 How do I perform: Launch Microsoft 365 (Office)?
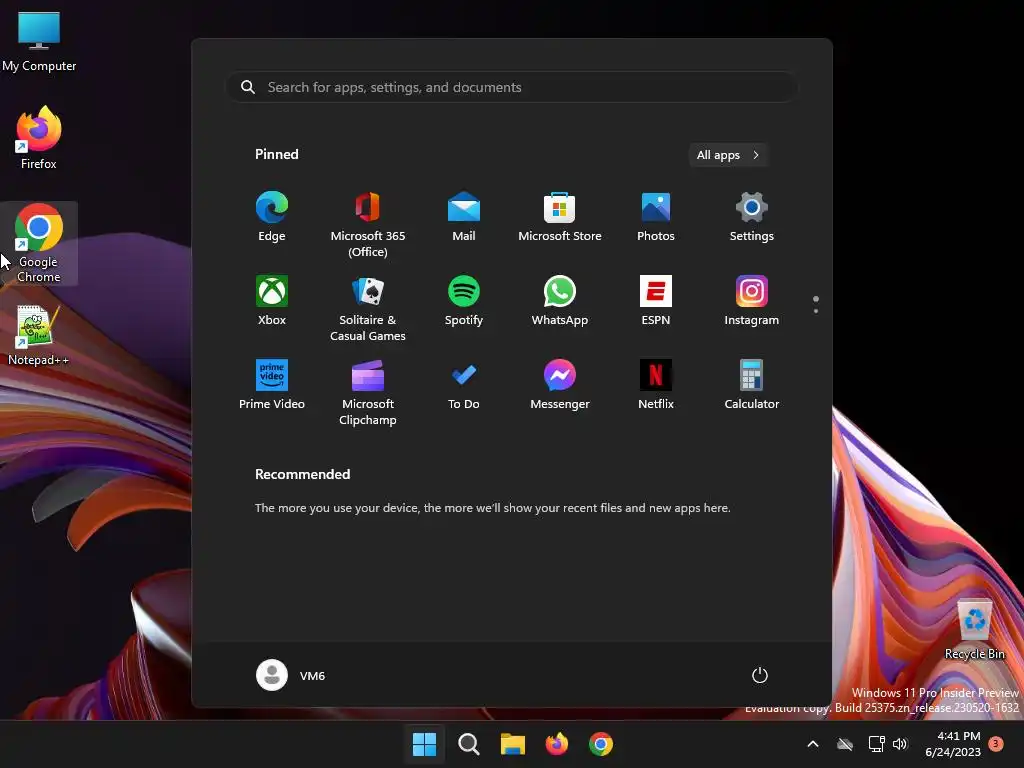pos(368,225)
